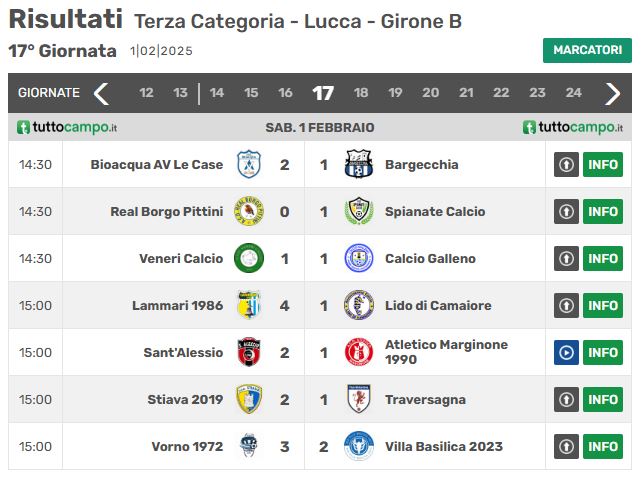Viewport: 641px width, 477px height.
Task: Click the Bargecchia team crest
Action: (359, 164)
